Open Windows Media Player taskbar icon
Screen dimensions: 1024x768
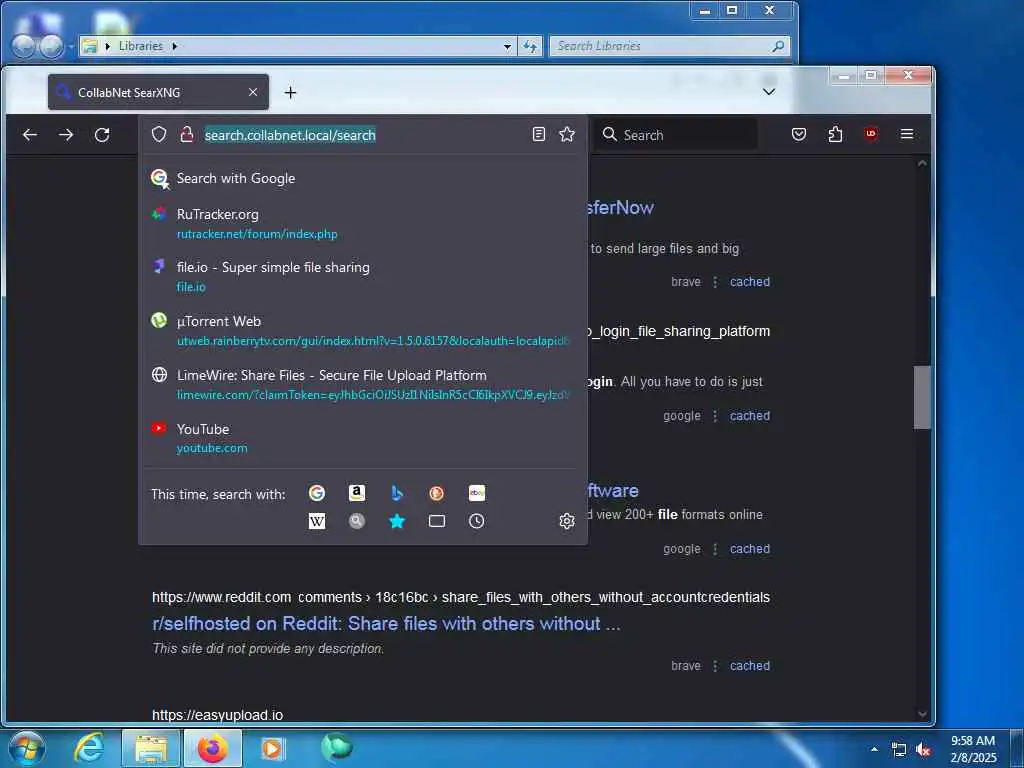click(272, 749)
